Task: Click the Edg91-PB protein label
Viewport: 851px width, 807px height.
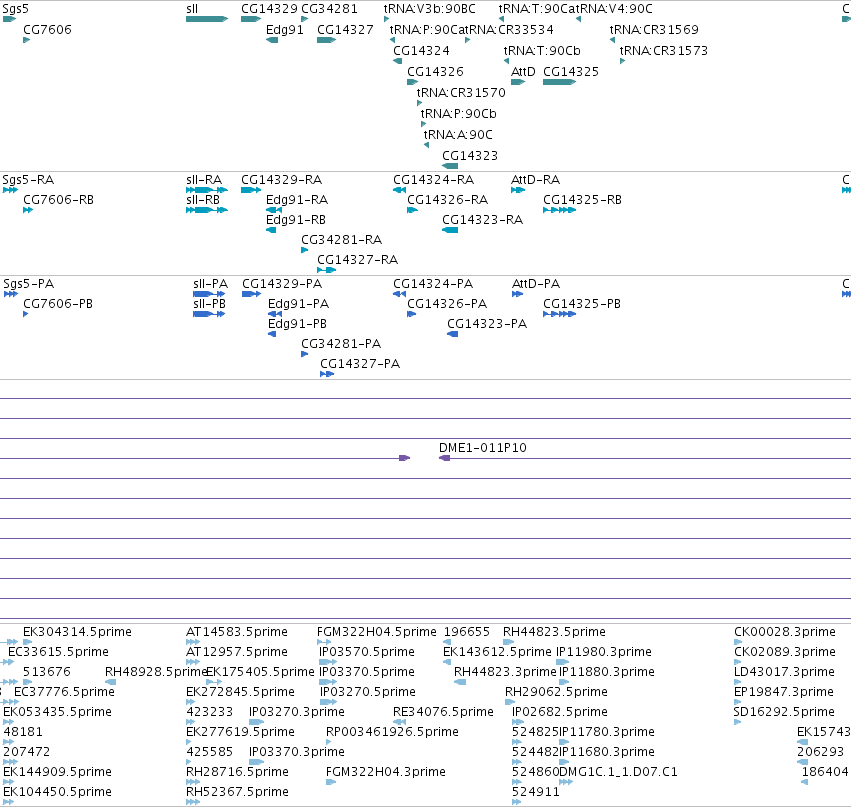Action: (297, 324)
